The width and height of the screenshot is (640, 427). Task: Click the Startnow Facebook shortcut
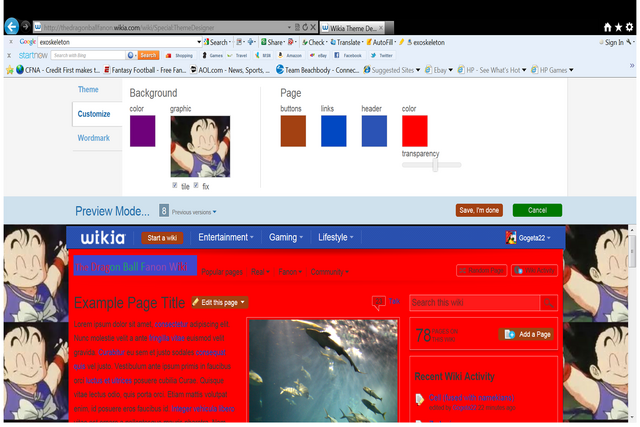coord(348,56)
